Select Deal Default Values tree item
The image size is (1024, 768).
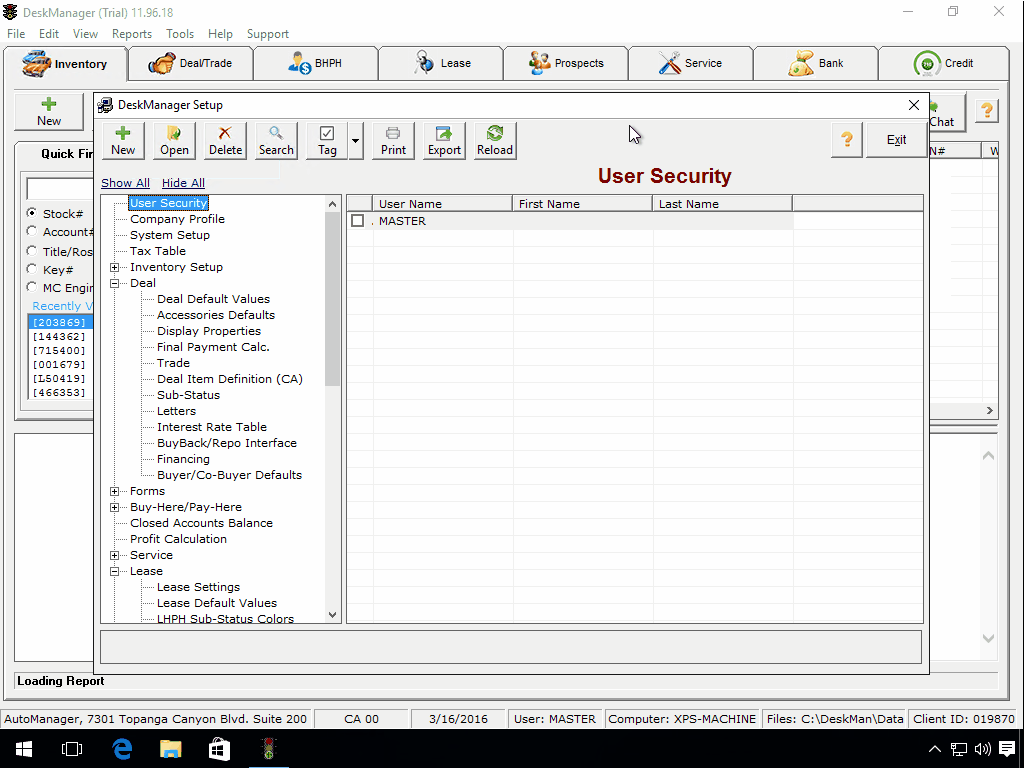pyautogui.click(x=213, y=299)
